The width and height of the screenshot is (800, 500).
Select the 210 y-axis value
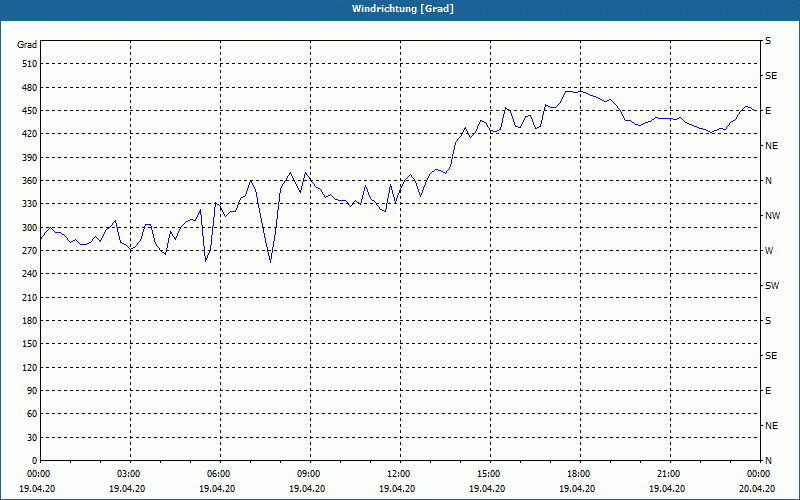(30, 297)
